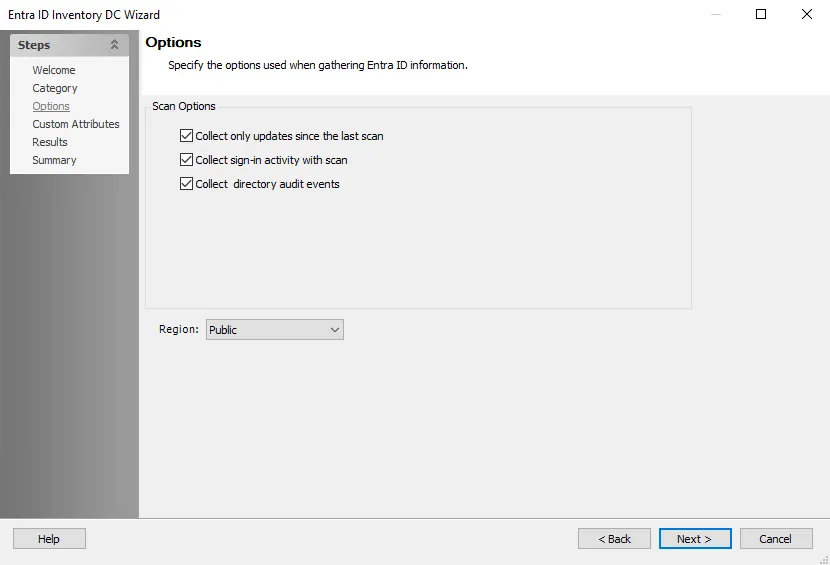Click the Steps panel header
This screenshot has height=565, width=830.
[x=69, y=45]
